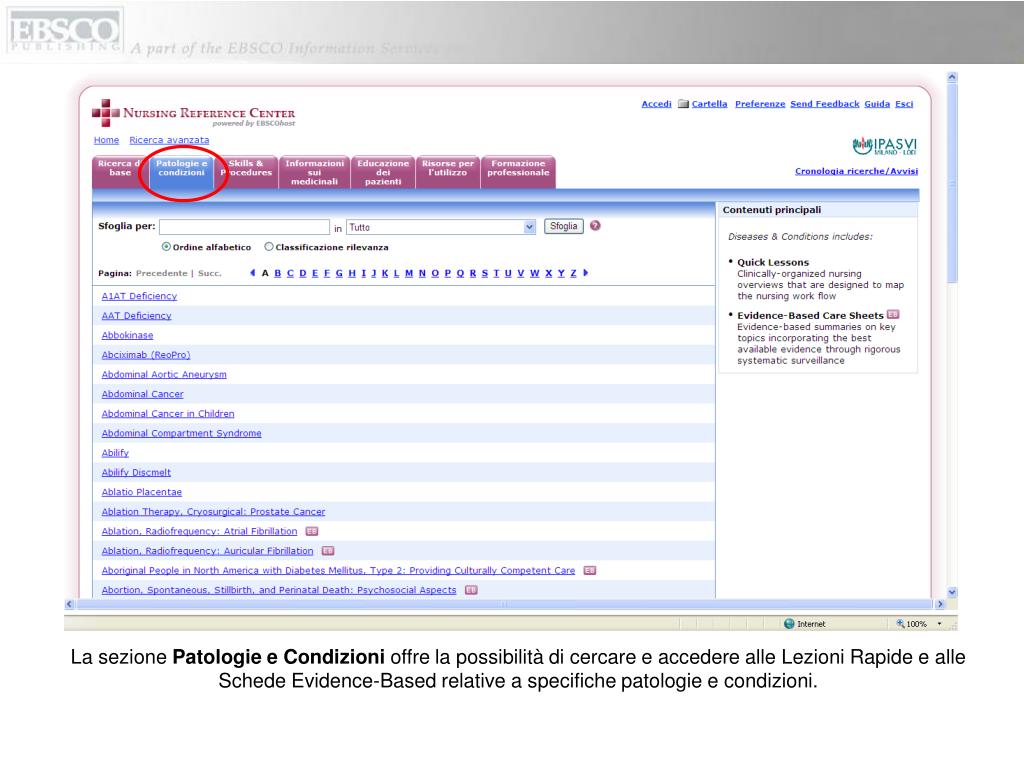
Task: Open the Ricerca avanzata link
Action: pyautogui.click(x=169, y=140)
